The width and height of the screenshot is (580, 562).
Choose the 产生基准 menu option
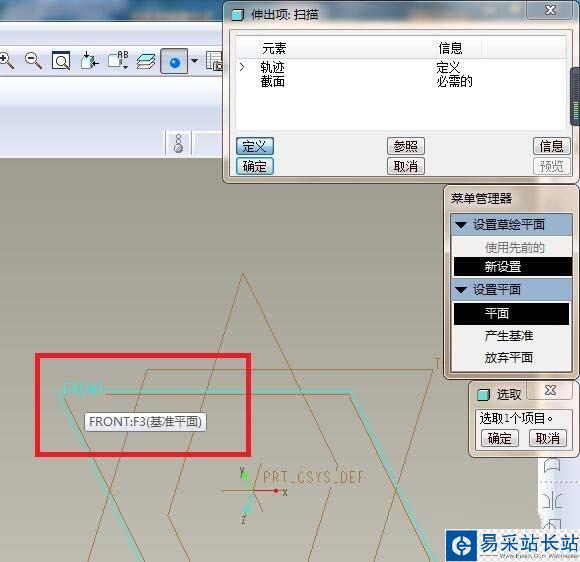tap(509, 336)
